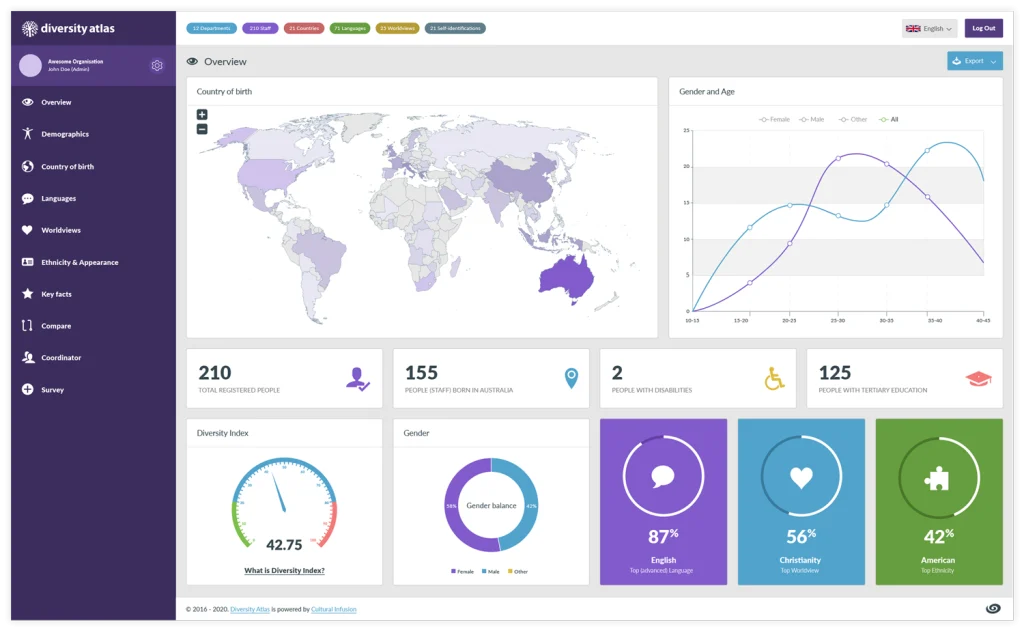This screenshot has height=631, width=1024.
Task: Click the Languages speech bubble icon
Action: [x=27, y=199]
